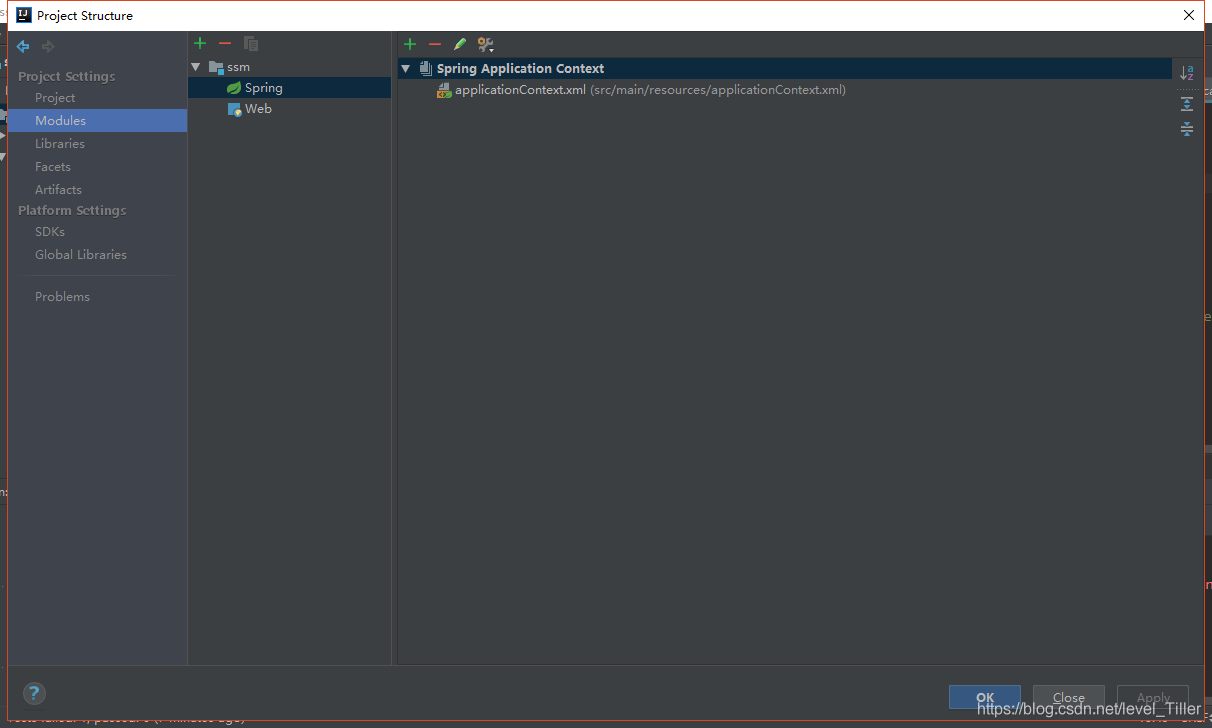1212x728 pixels.
Task: Click the forward navigation arrow
Action: [48, 46]
